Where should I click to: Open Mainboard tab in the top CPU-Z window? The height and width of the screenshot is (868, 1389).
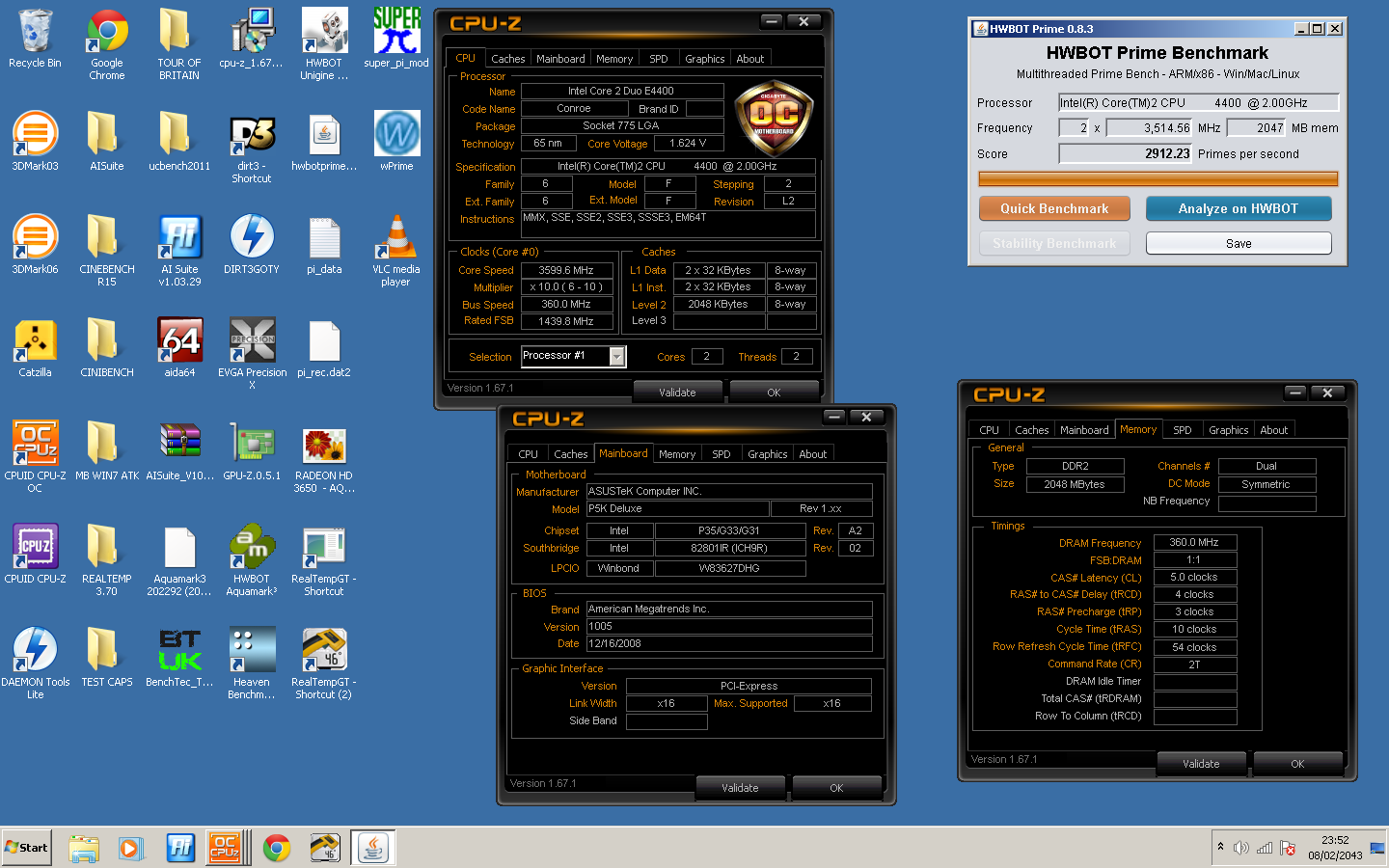pos(560,59)
